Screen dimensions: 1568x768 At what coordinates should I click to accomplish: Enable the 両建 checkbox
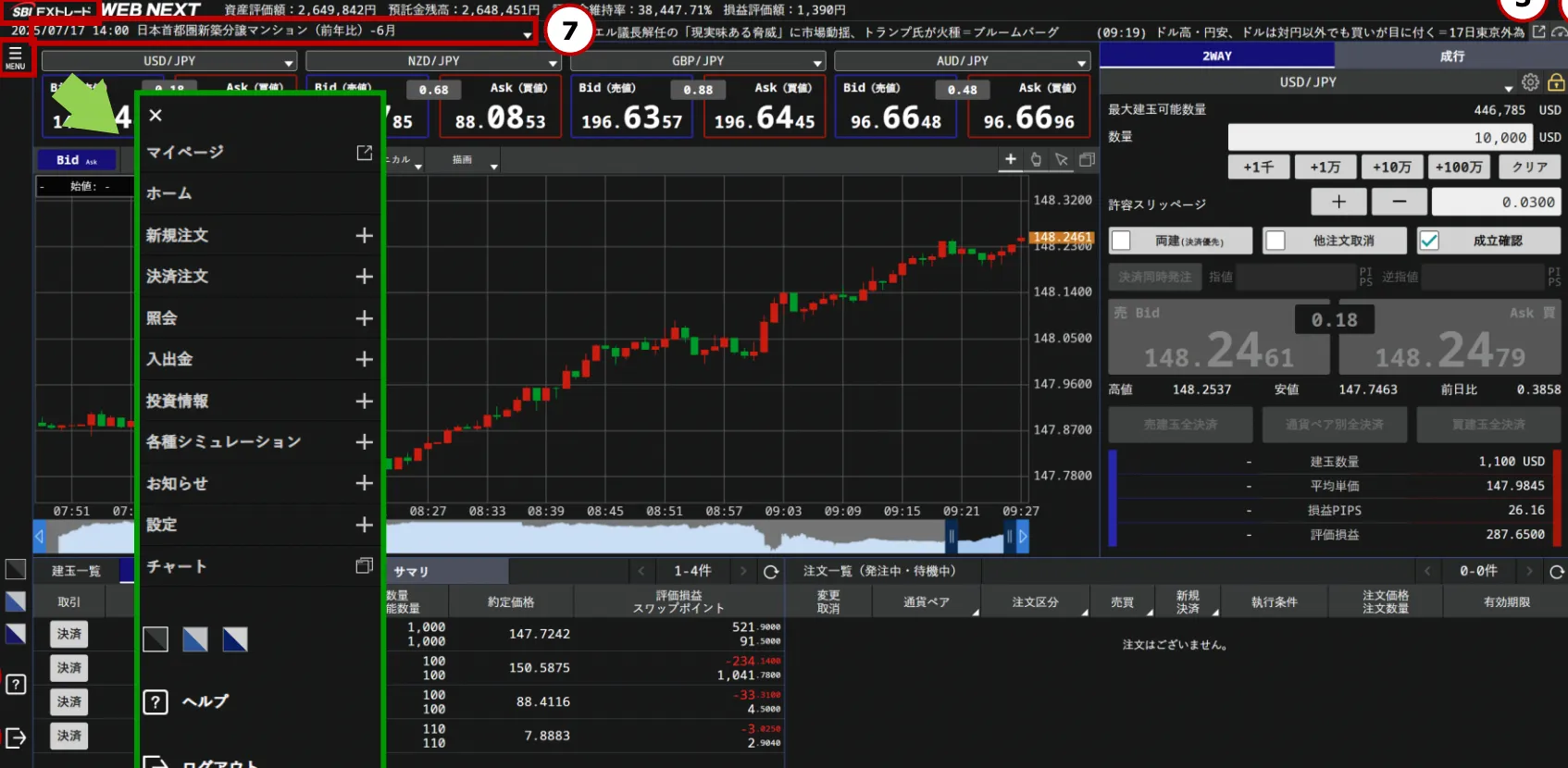(1121, 241)
